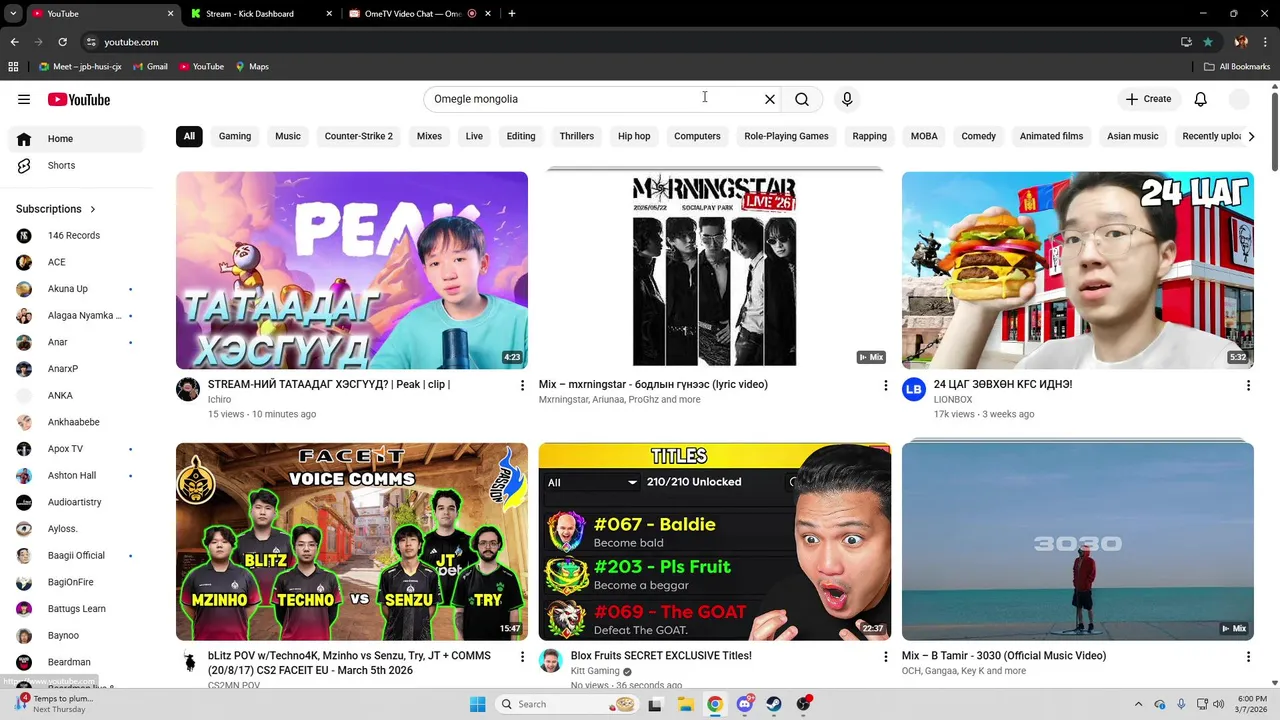Open a new browser tab
Image resolution: width=1280 pixels, height=720 pixels.
(x=512, y=14)
